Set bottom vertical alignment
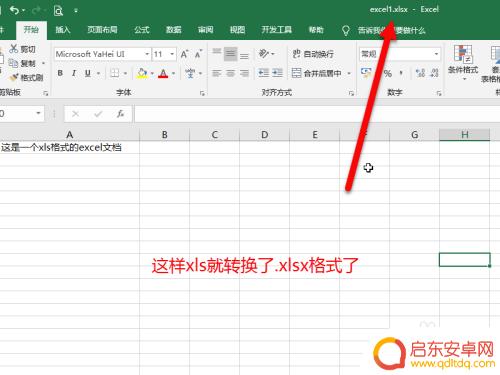The width and height of the screenshot is (500, 375). (x=244, y=55)
